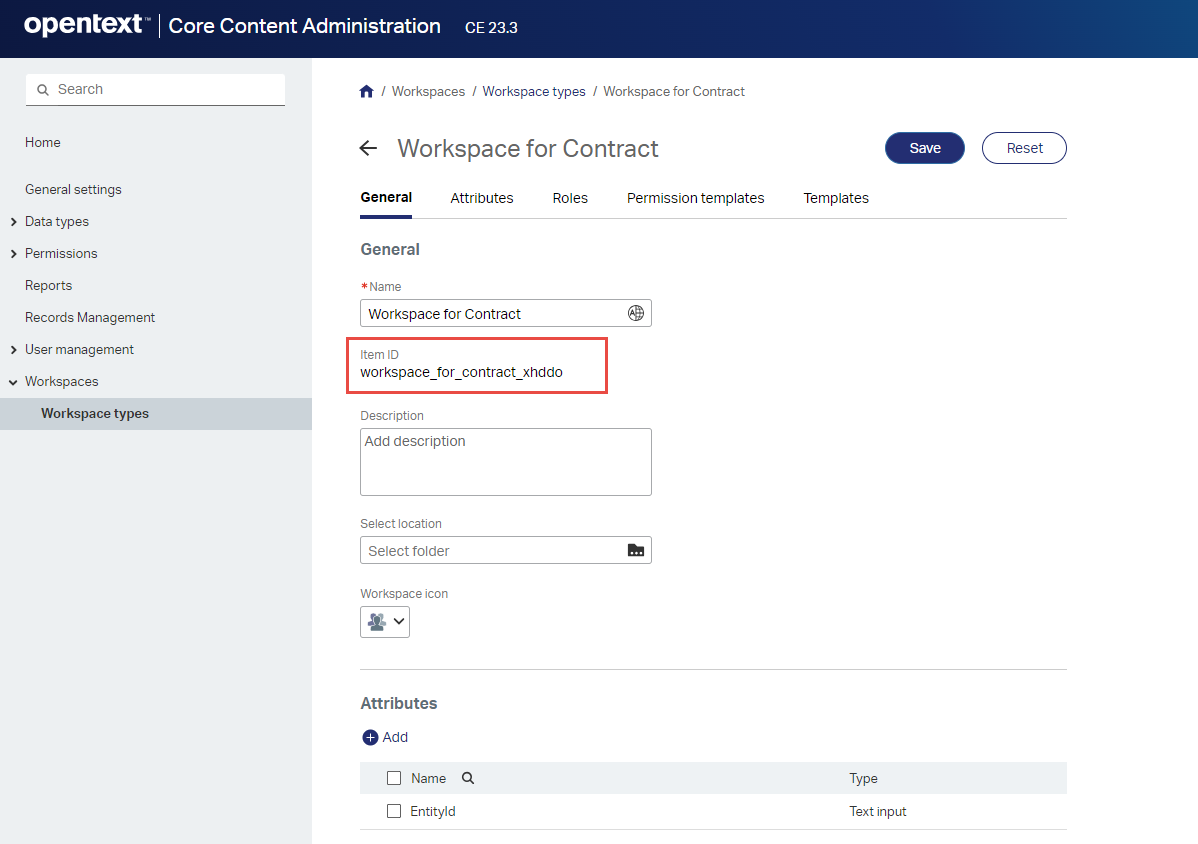Reset the workspace form

(x=1024, y=147)
